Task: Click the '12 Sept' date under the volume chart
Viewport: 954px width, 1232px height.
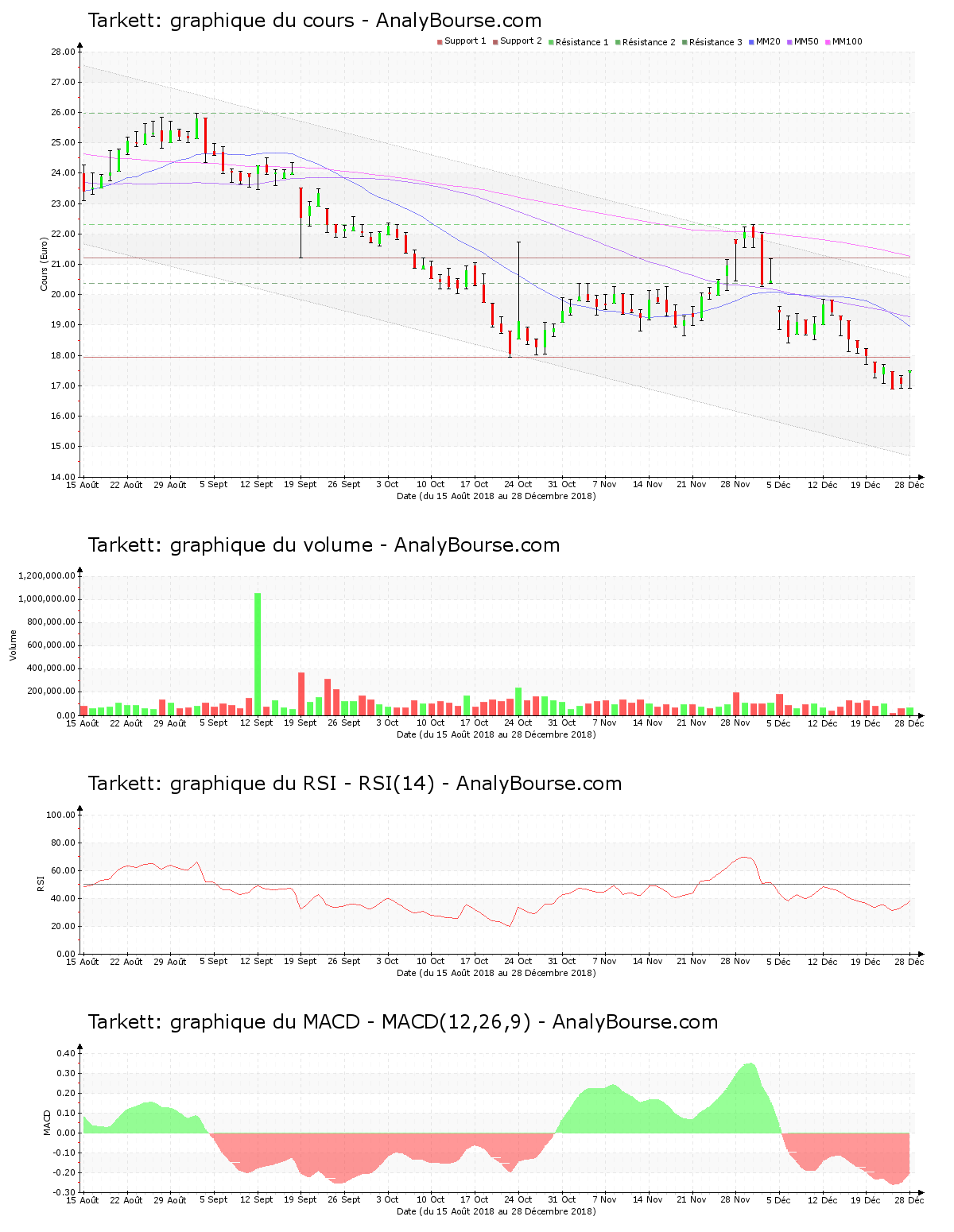Action: (257, 723)
